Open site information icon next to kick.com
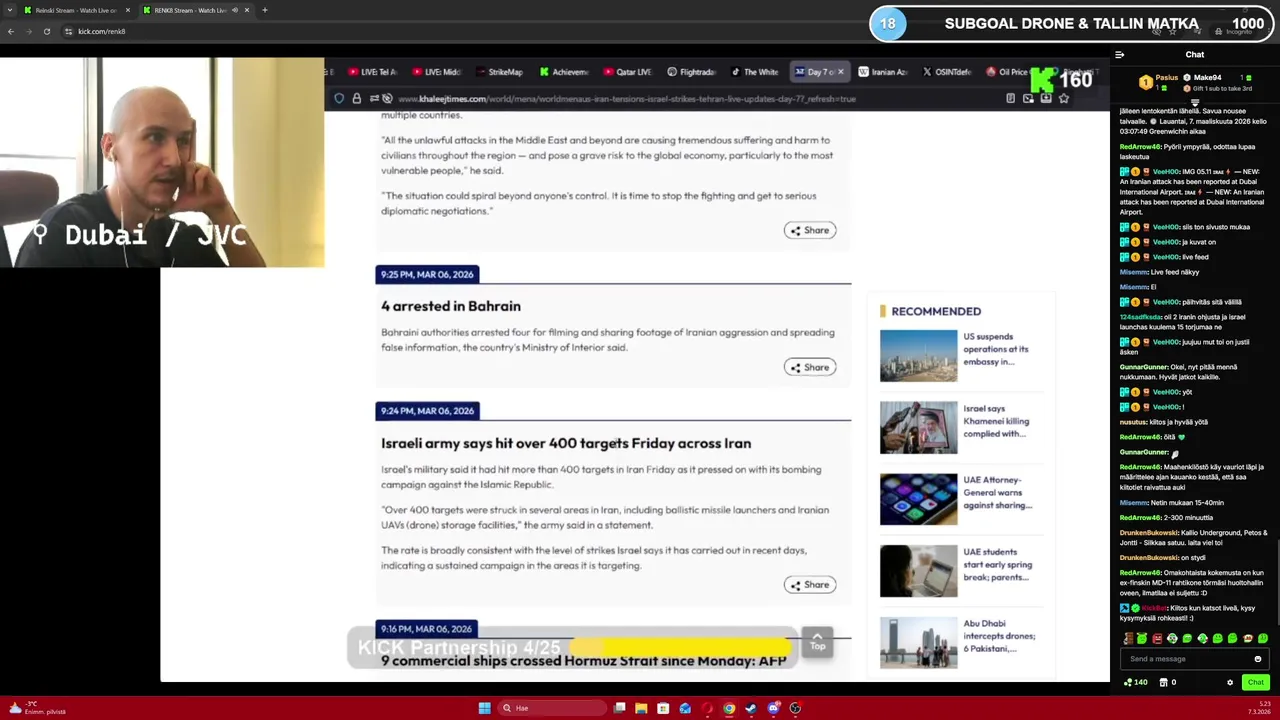Viewport: 1280px width, 720px height. coord(68,31)
